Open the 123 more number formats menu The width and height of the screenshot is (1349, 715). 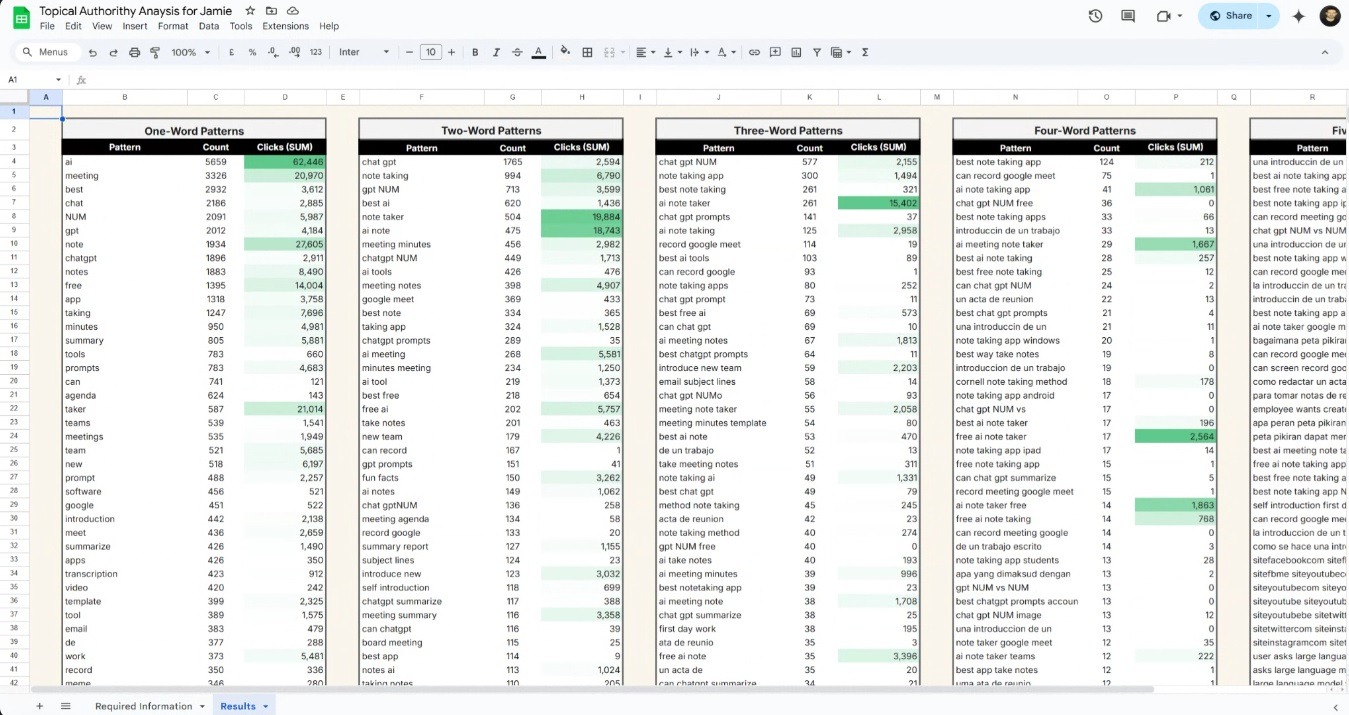coord(316,52)
